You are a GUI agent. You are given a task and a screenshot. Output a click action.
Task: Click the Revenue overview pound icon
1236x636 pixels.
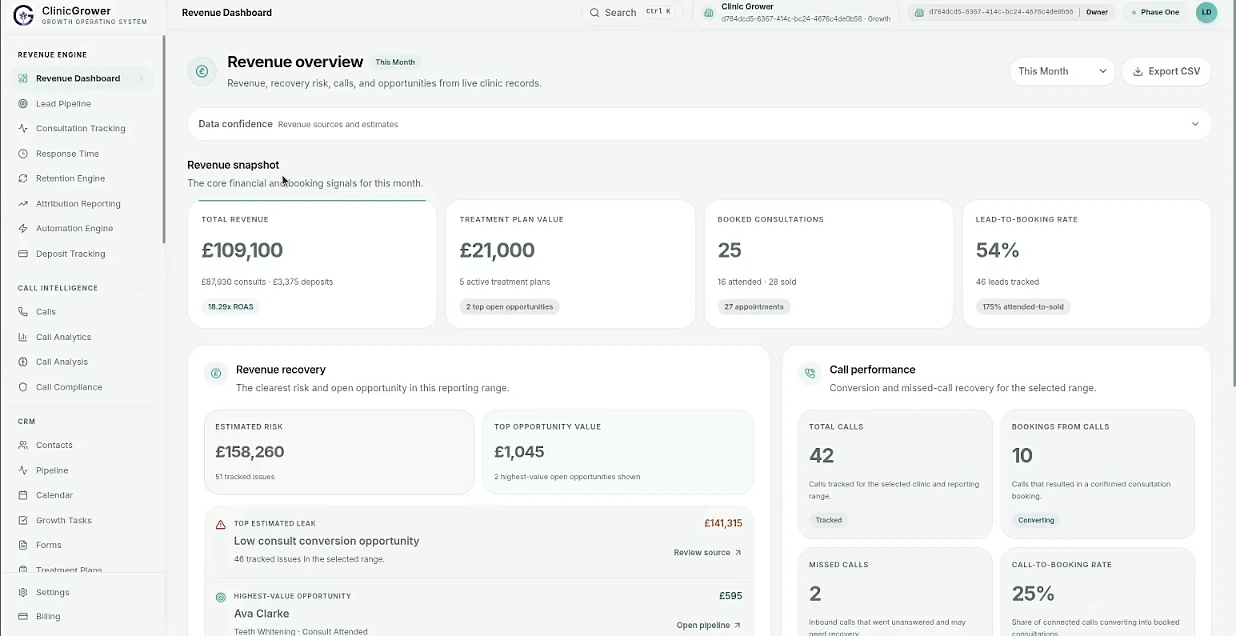coord(202,71)
